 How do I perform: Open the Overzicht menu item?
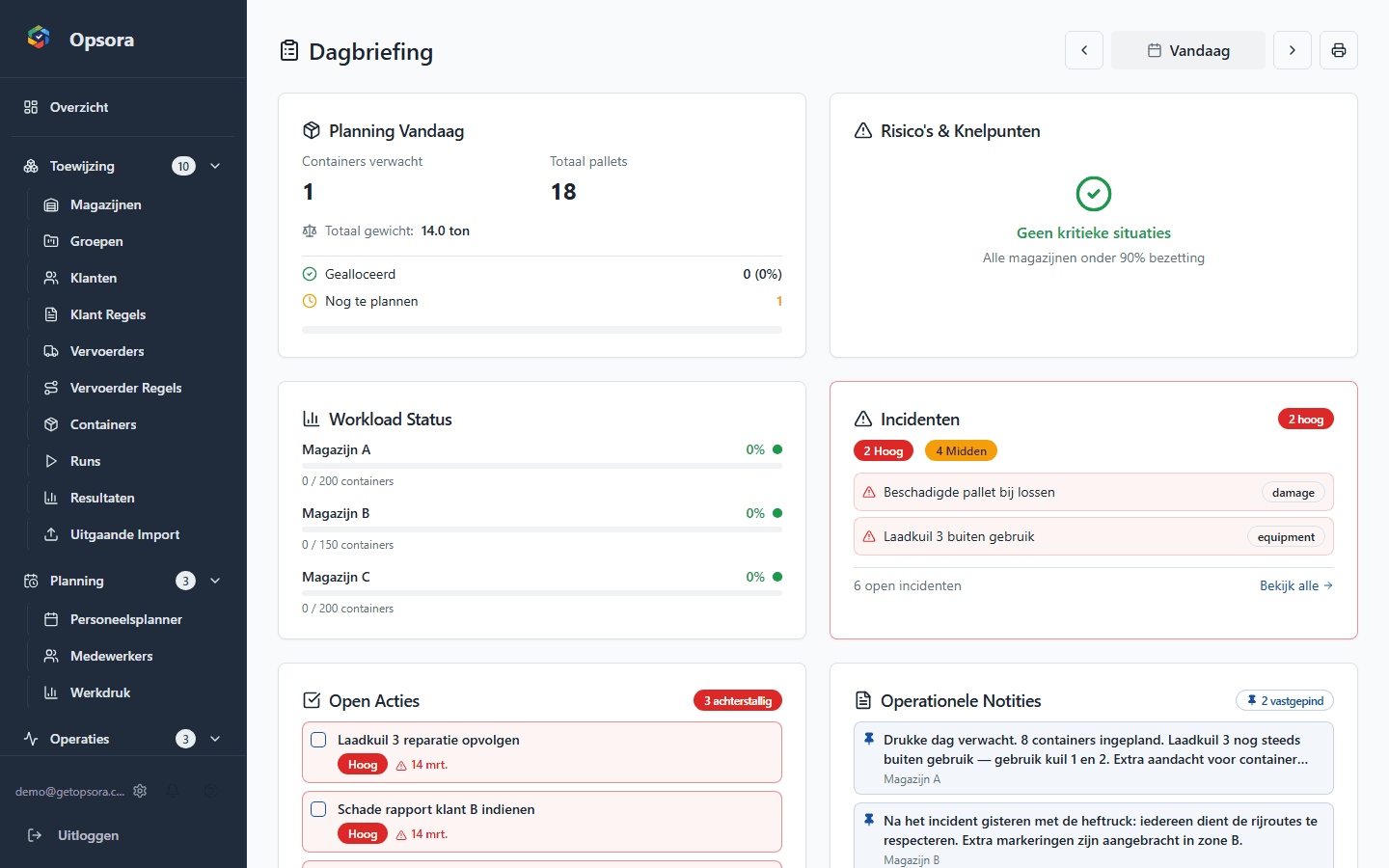point(80,107)
